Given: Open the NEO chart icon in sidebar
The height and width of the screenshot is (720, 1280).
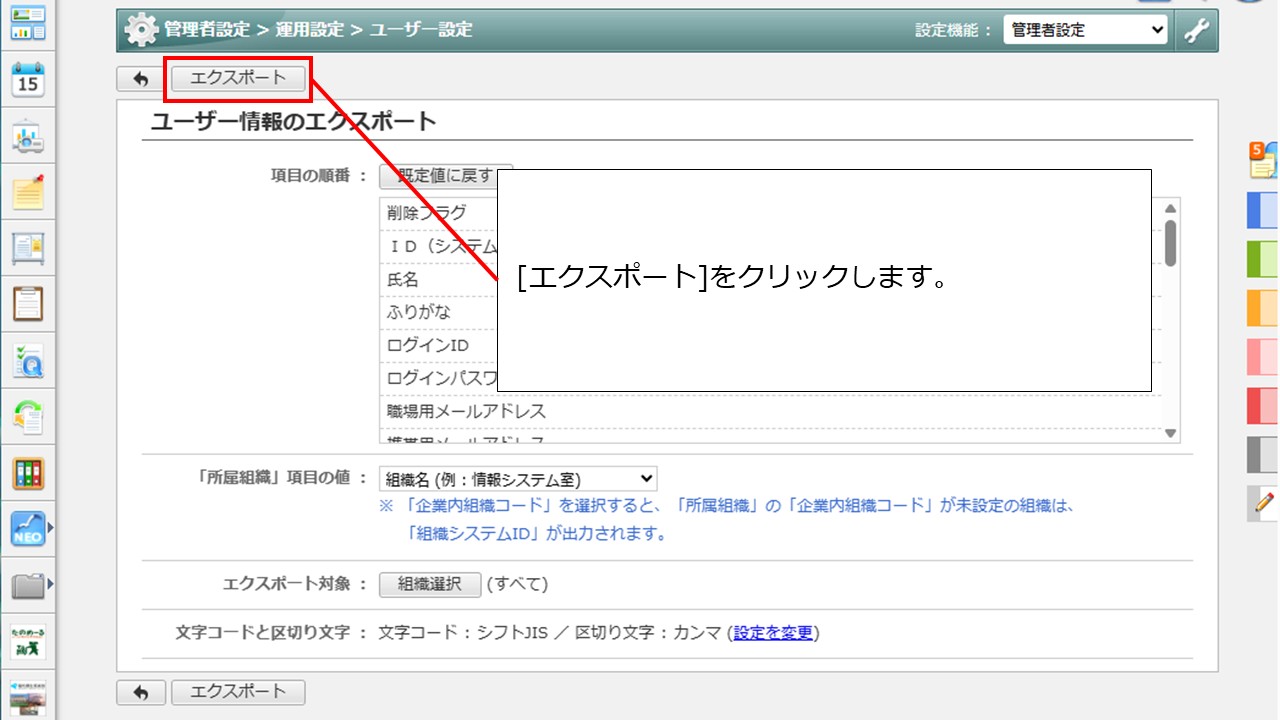Looking at the screenshot, I should (28, 528).
